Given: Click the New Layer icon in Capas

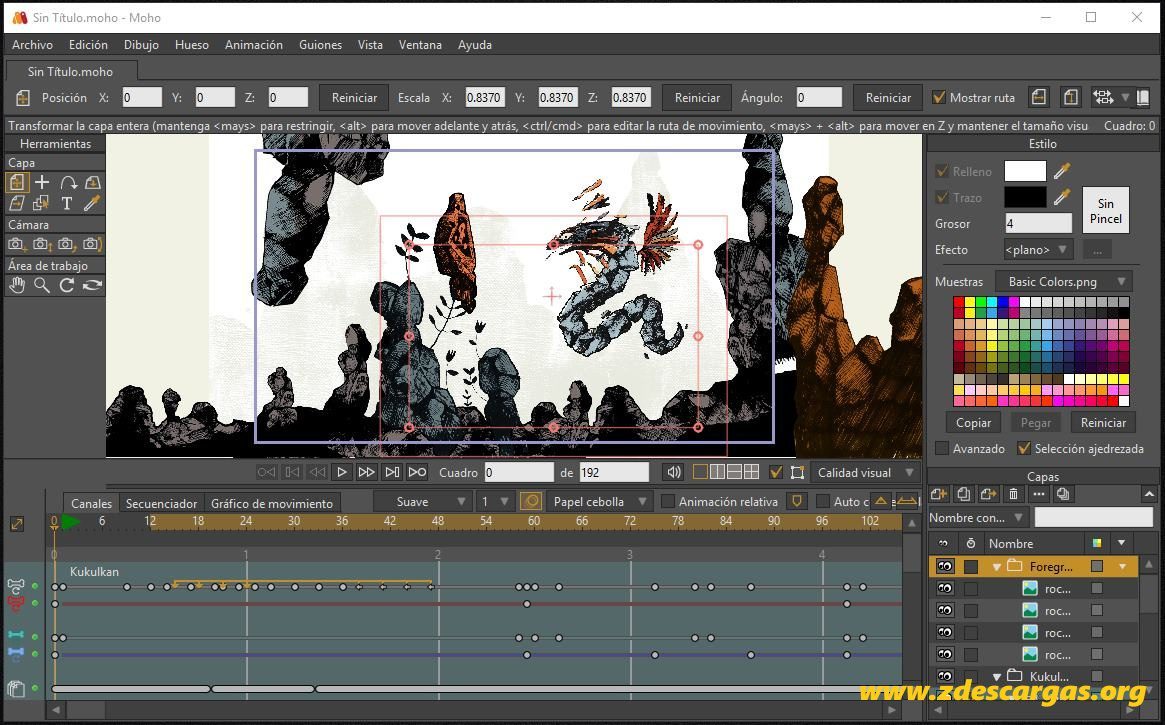Looking at the screenshot, I should 938,494.
